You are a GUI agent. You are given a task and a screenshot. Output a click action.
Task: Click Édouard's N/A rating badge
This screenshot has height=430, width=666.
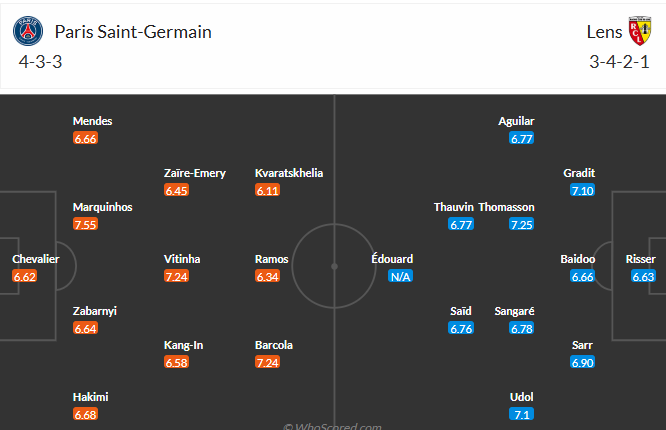[x=401, y=277]
